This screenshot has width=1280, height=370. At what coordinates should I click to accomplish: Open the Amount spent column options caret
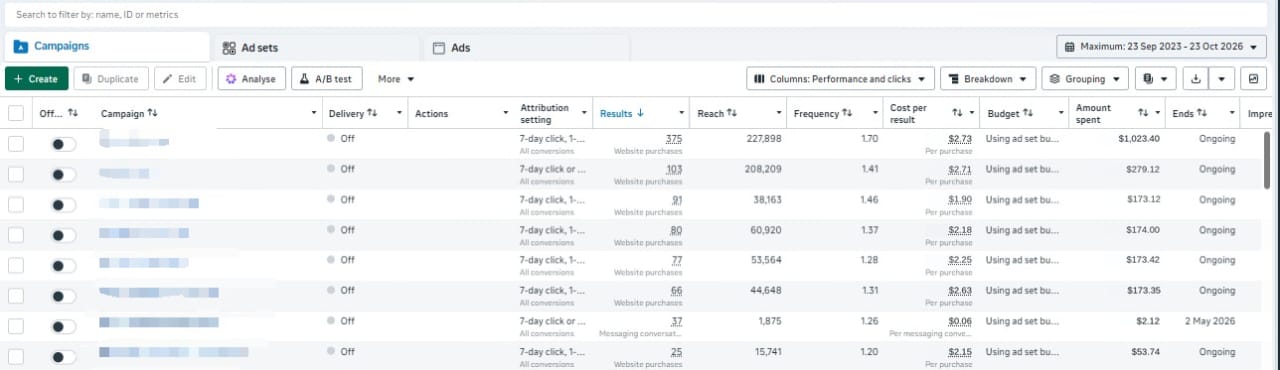coord(1159,114)
